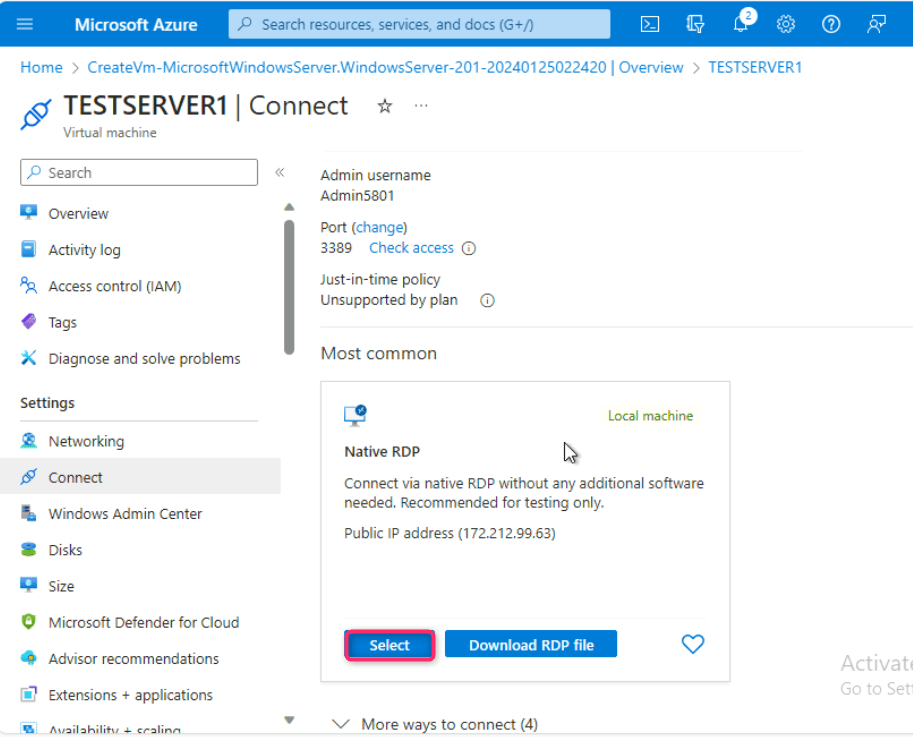Open the Azure portal hamburger menu
The image size is (913, 737).
[25, 24]
